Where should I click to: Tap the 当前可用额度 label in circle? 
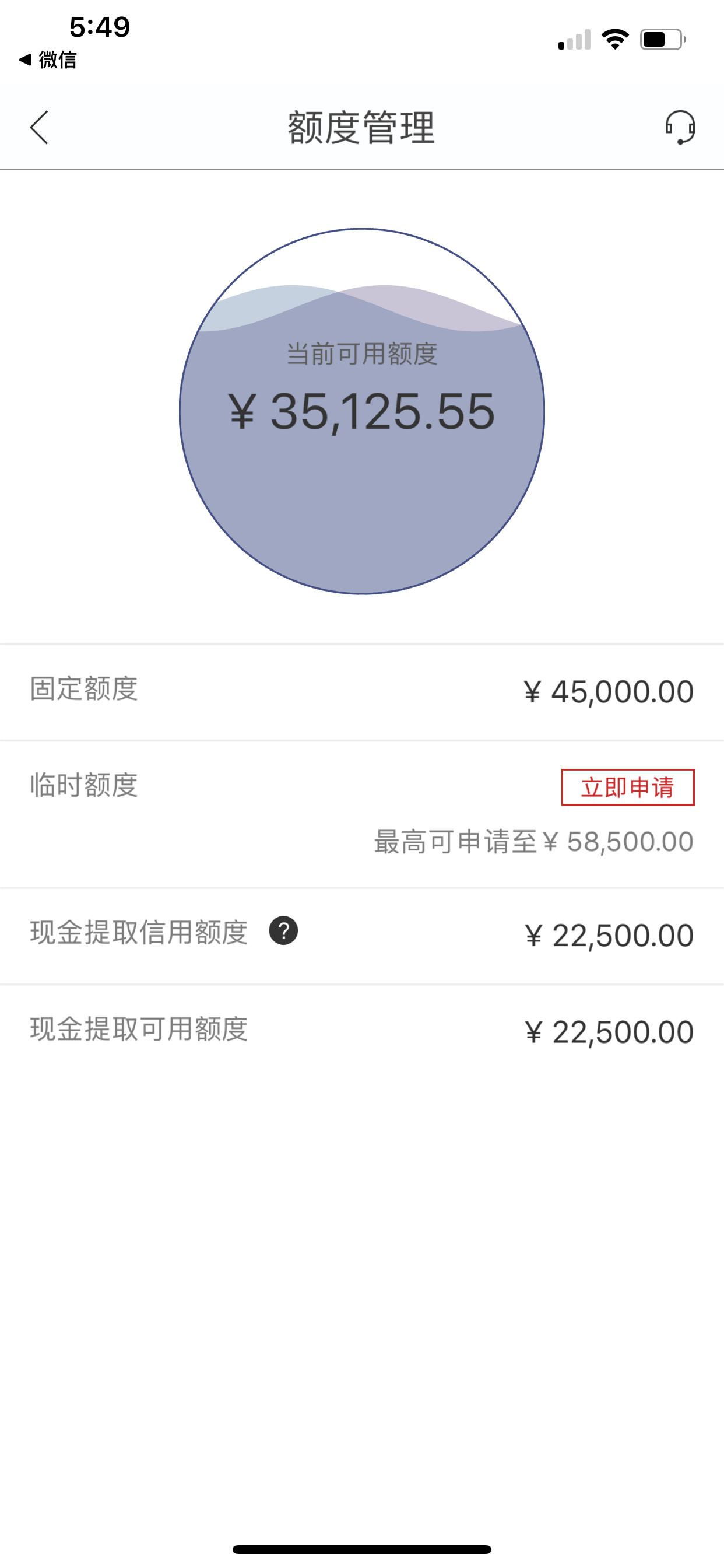[x=362, y=353]
